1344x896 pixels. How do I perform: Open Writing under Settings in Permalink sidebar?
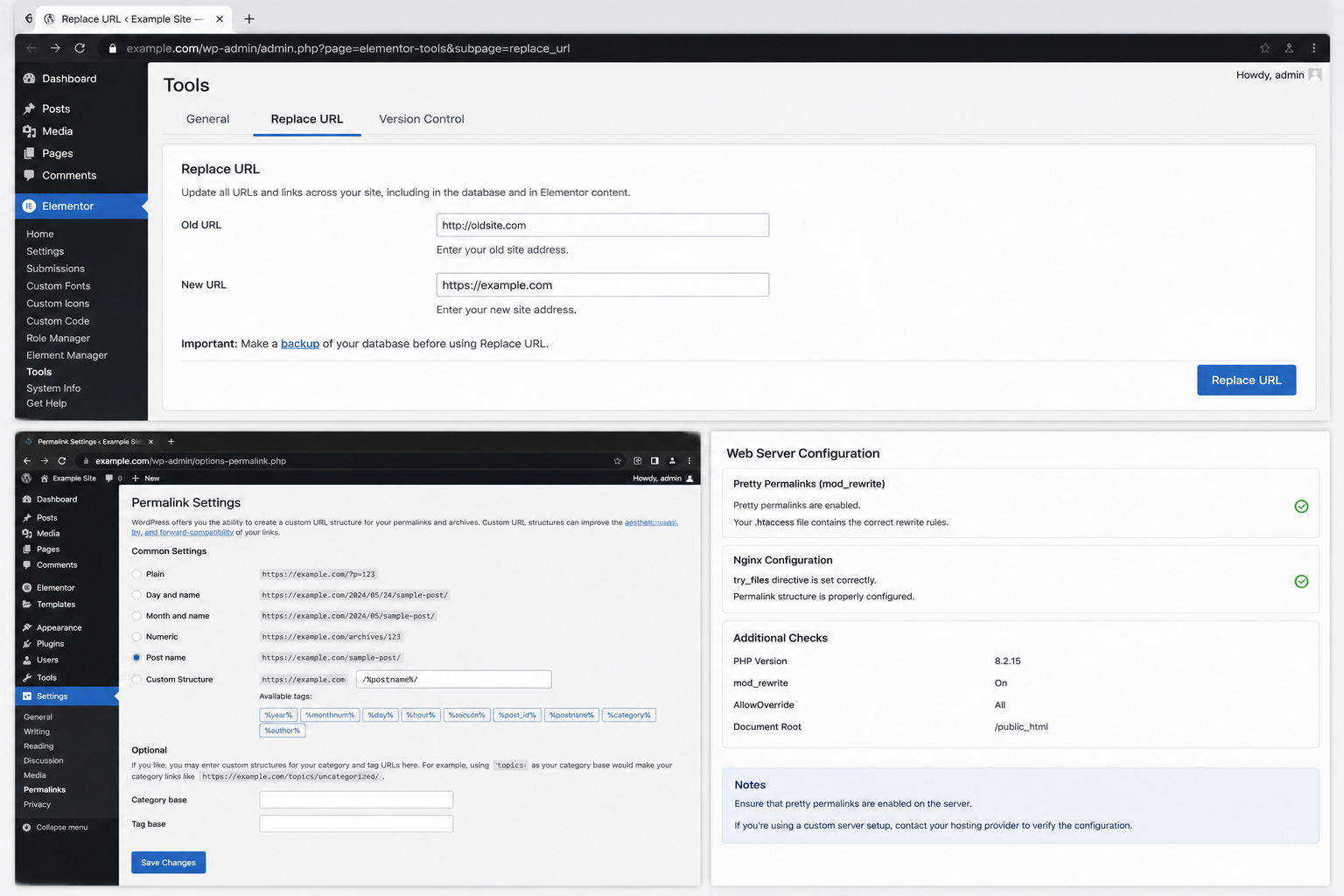click(x=37, y=732)
